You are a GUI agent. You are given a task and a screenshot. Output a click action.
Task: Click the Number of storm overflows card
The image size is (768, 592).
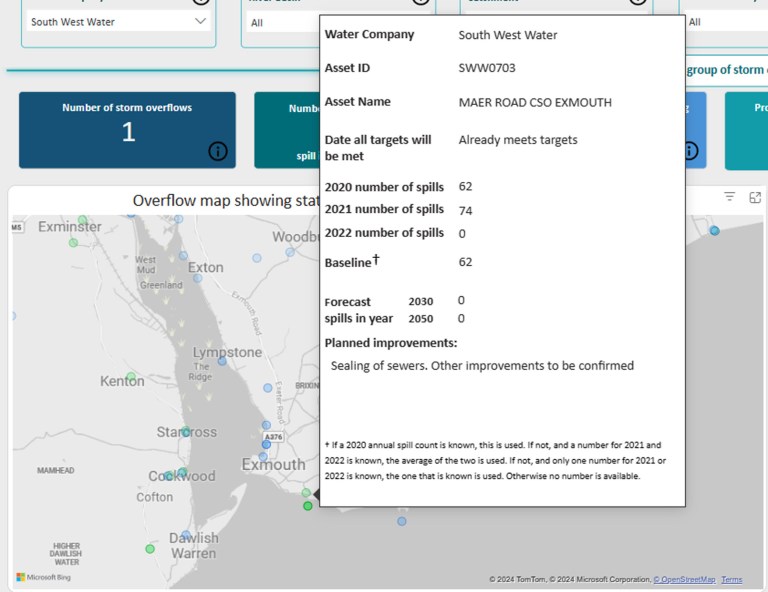127,130
